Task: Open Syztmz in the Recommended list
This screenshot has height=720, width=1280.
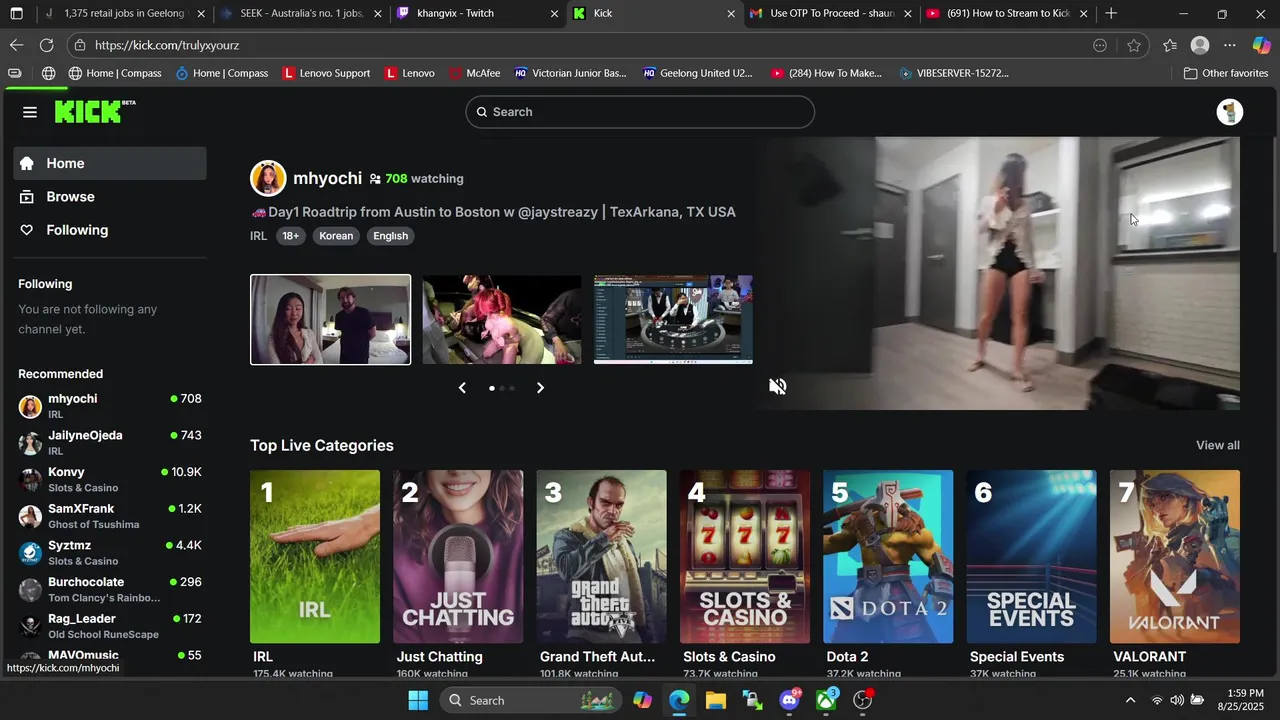Action: click(x=110, y=553)
